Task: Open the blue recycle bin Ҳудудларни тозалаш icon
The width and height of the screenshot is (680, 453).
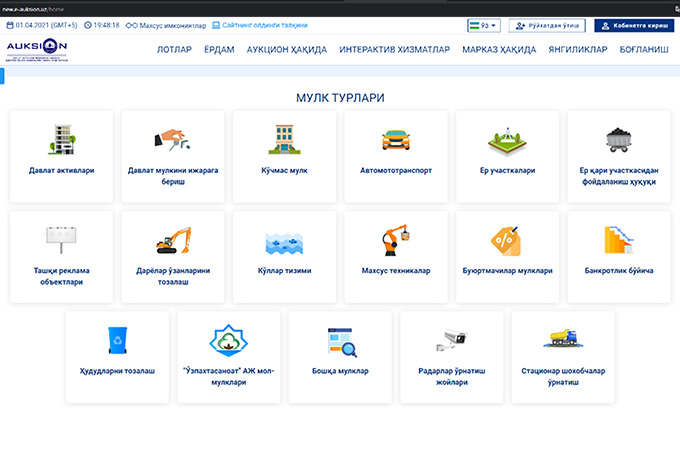Action: point(117,340)
